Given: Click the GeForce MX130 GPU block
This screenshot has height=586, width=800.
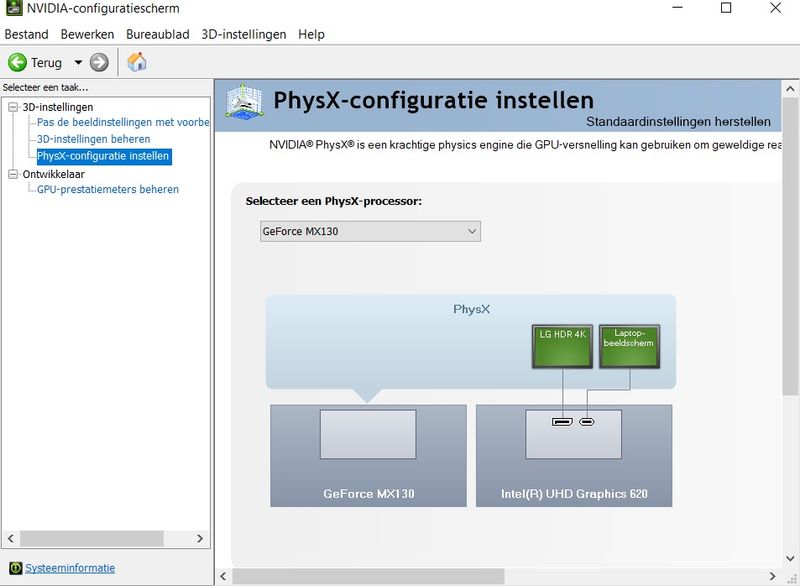Looking at the screenshot, I should click(368, 455).
